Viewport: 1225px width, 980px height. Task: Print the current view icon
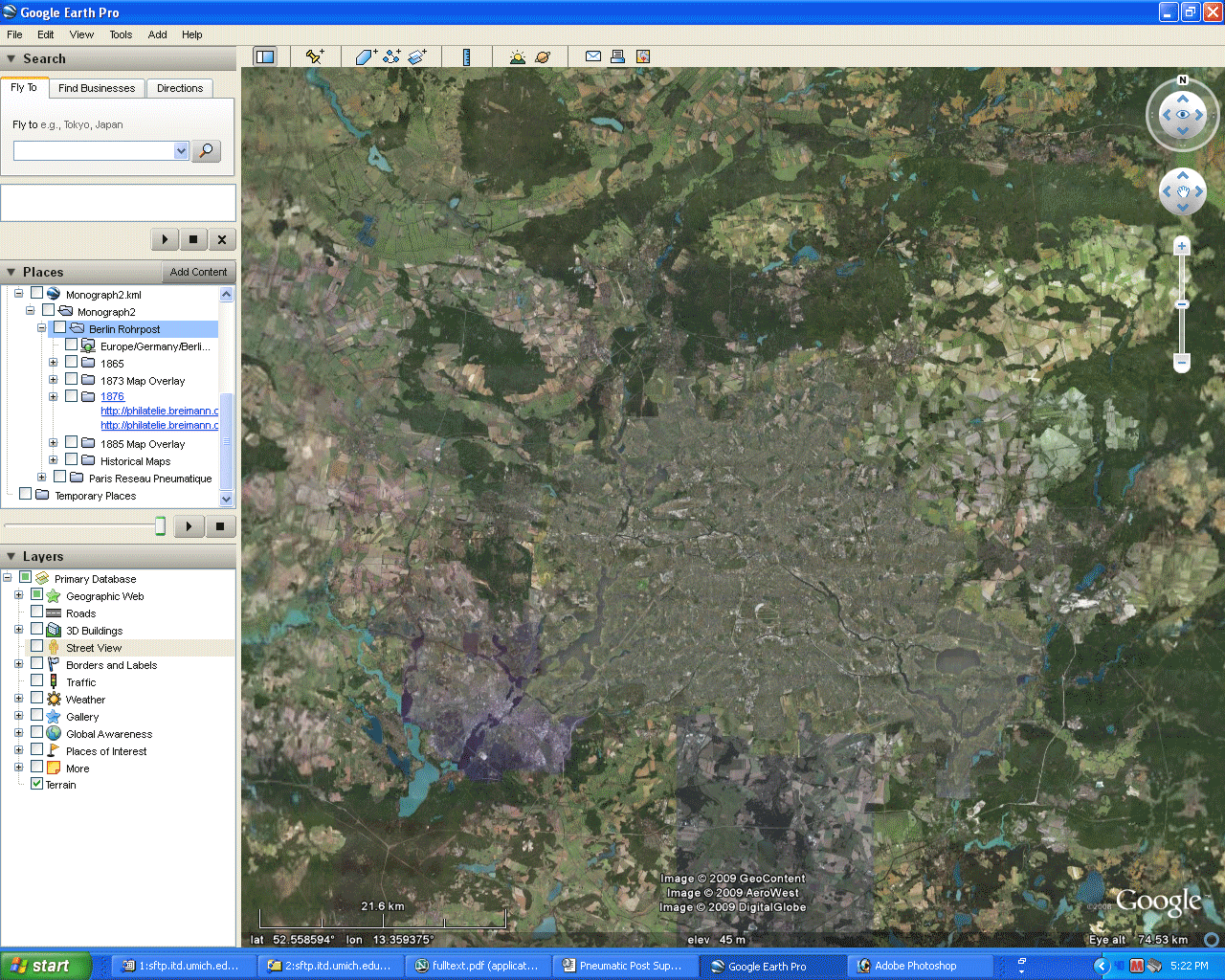tap(618, 56)
